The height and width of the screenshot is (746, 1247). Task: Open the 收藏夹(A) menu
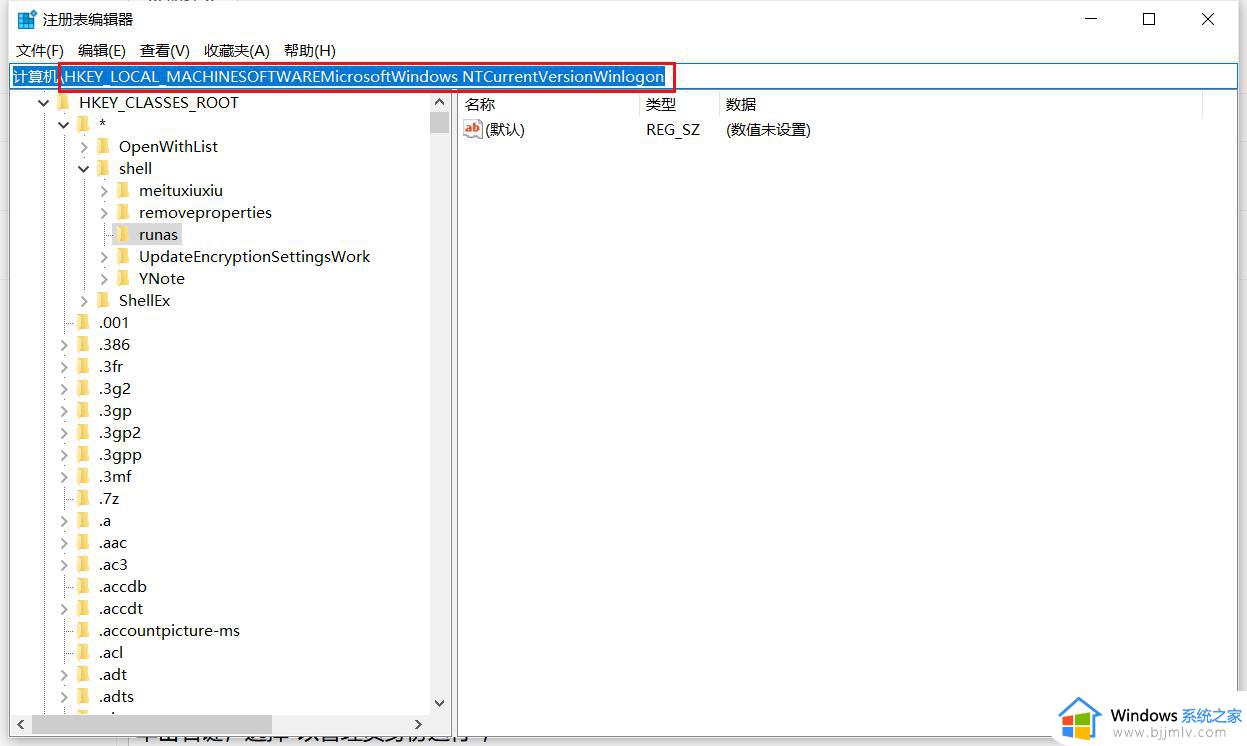237,50
